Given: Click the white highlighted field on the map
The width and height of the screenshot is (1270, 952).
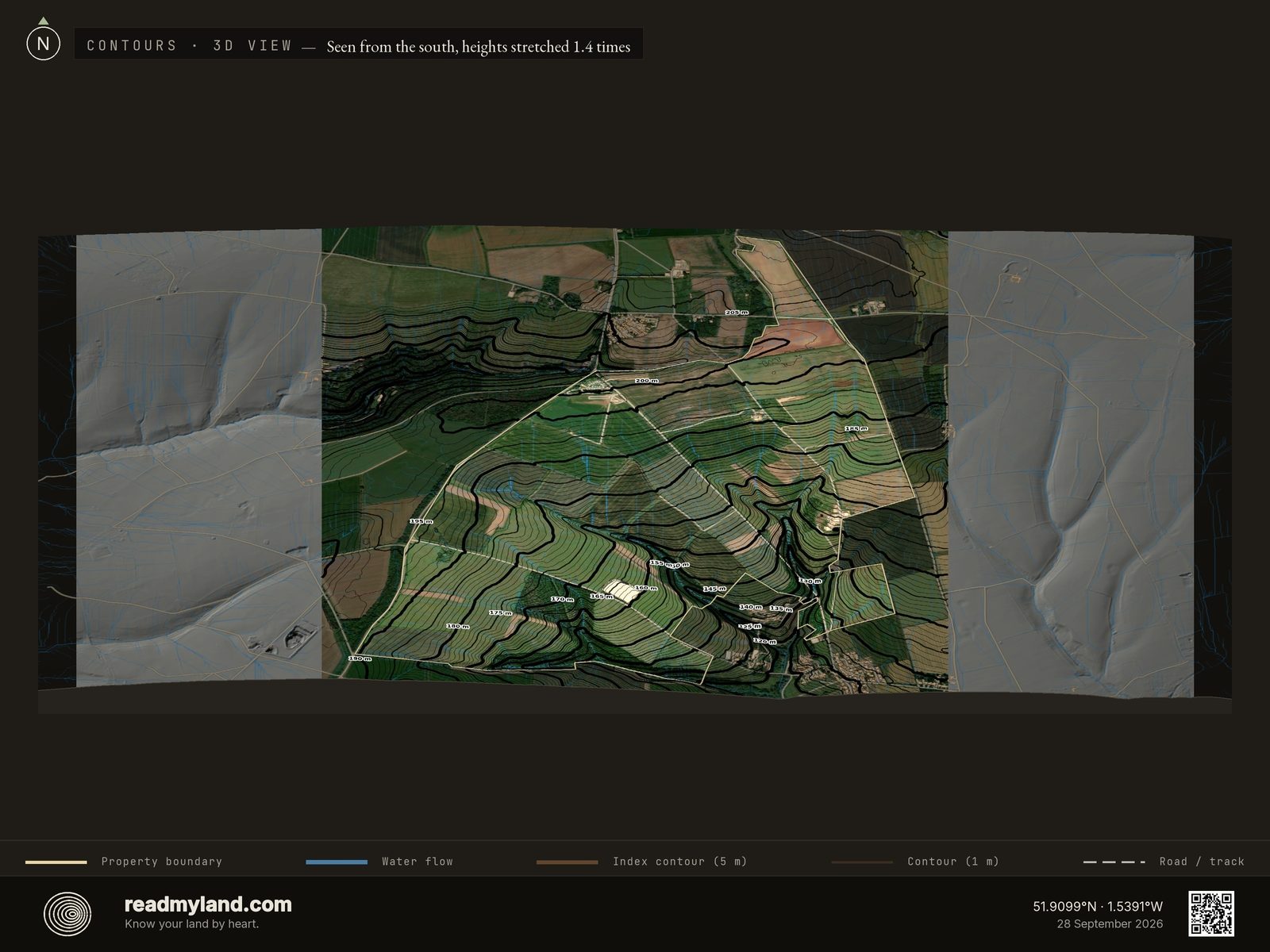Looking at the screenshot, I should click(620, 593).
